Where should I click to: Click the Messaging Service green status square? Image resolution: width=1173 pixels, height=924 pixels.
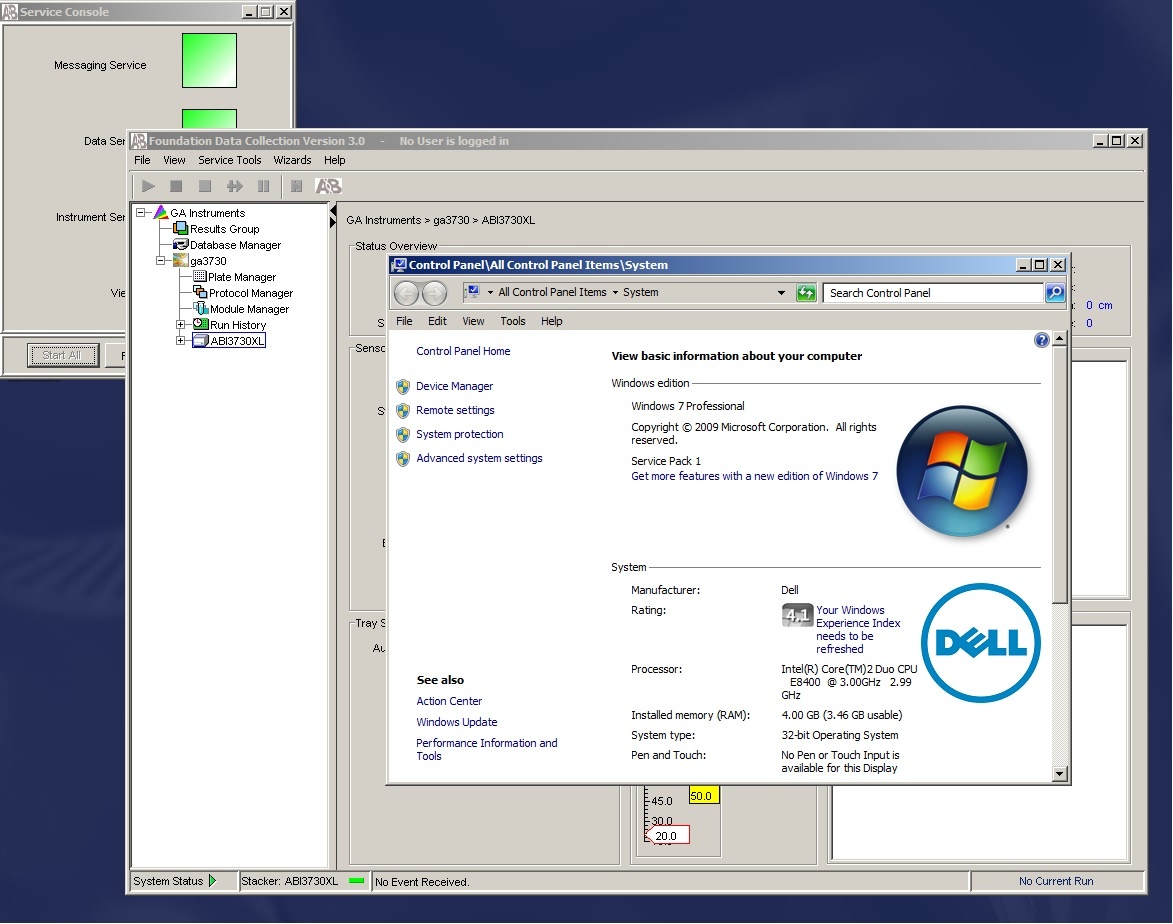point(209,61)
